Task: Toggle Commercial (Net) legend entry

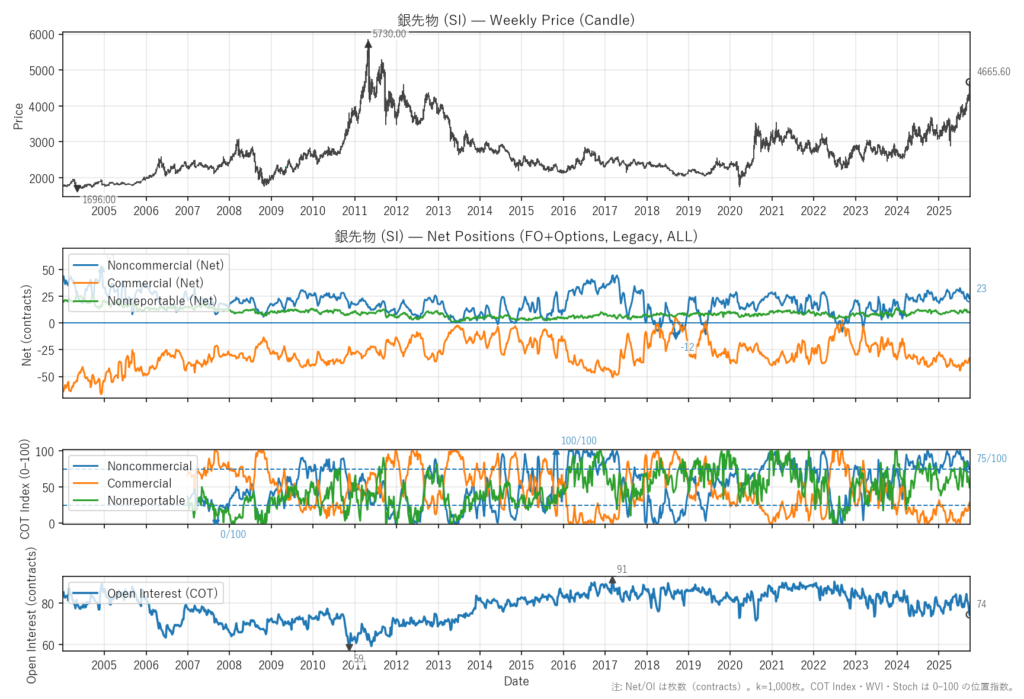Action: [x=159, y=283]
